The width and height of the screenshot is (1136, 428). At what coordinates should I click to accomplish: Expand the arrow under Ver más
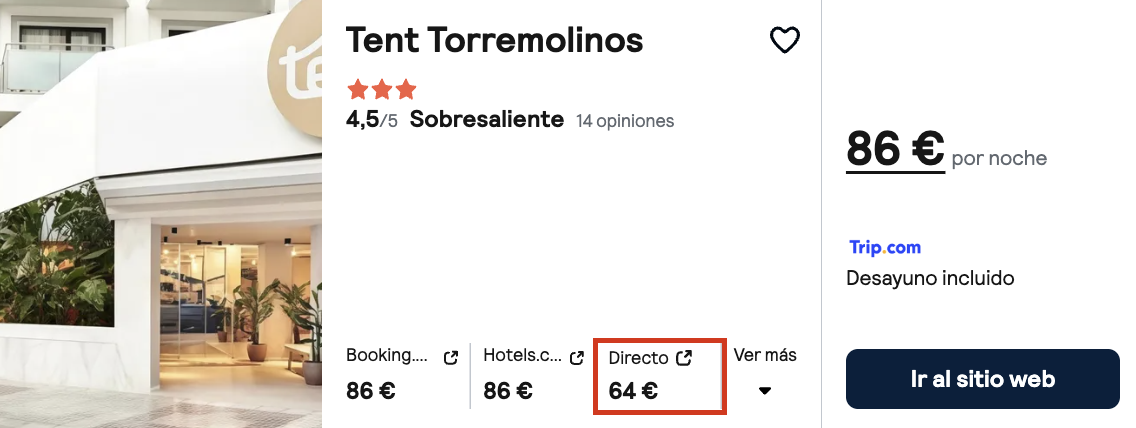[x=764, y=391]
